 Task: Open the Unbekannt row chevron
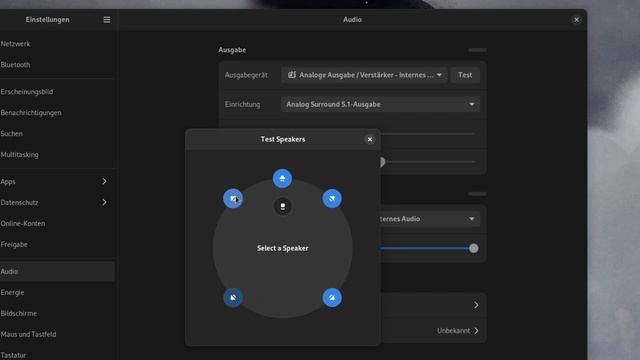[x=476, y=331]
